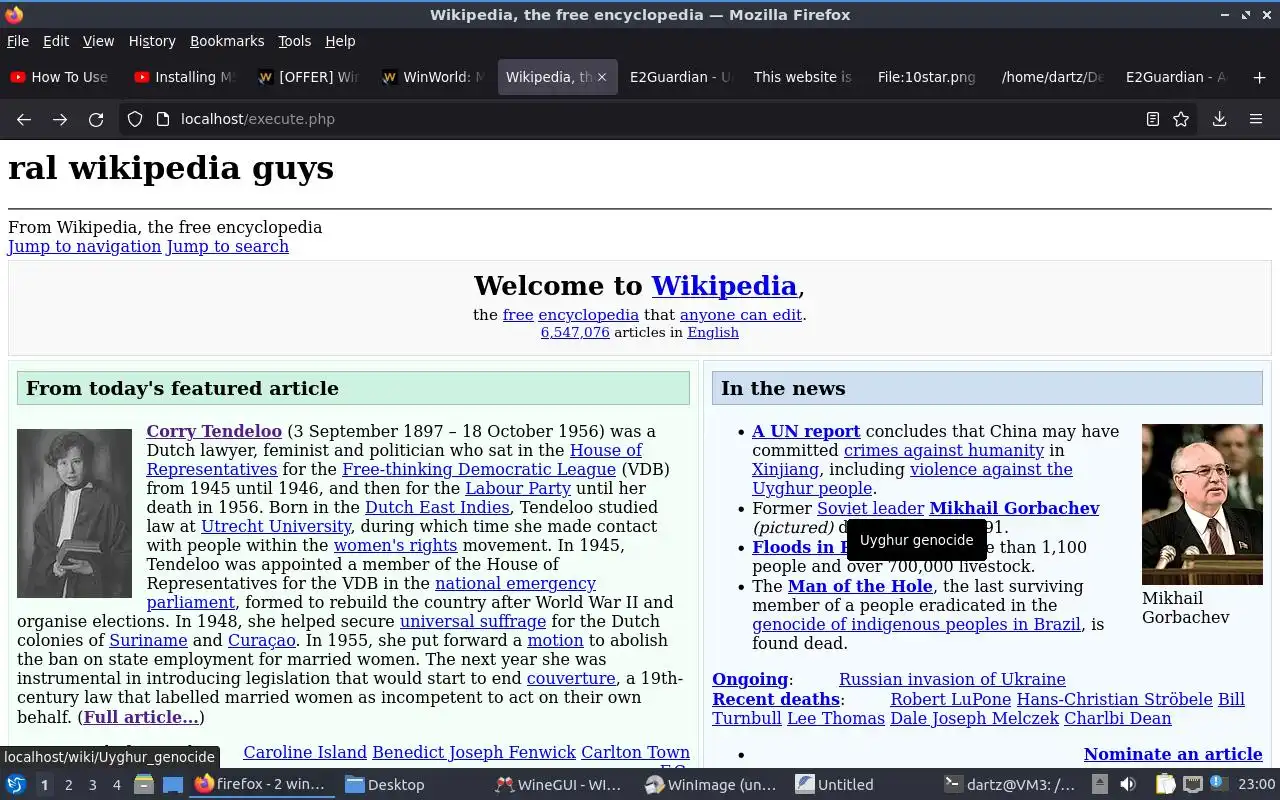
Task: Click the page info icon in URL bar
Action: coord(163,119)
